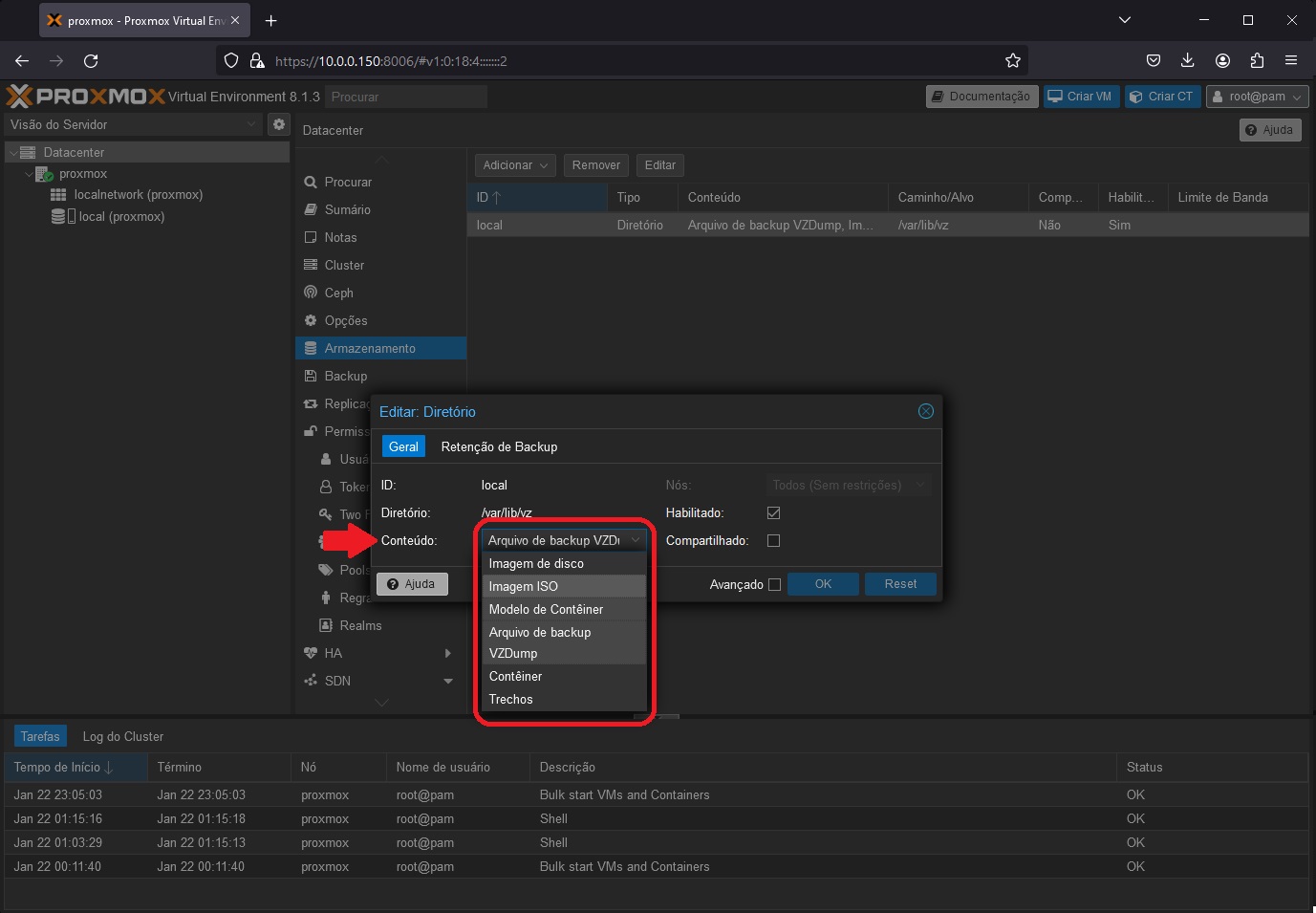
Task: Open Notas icon in side menu
Action: pos(311,237)
